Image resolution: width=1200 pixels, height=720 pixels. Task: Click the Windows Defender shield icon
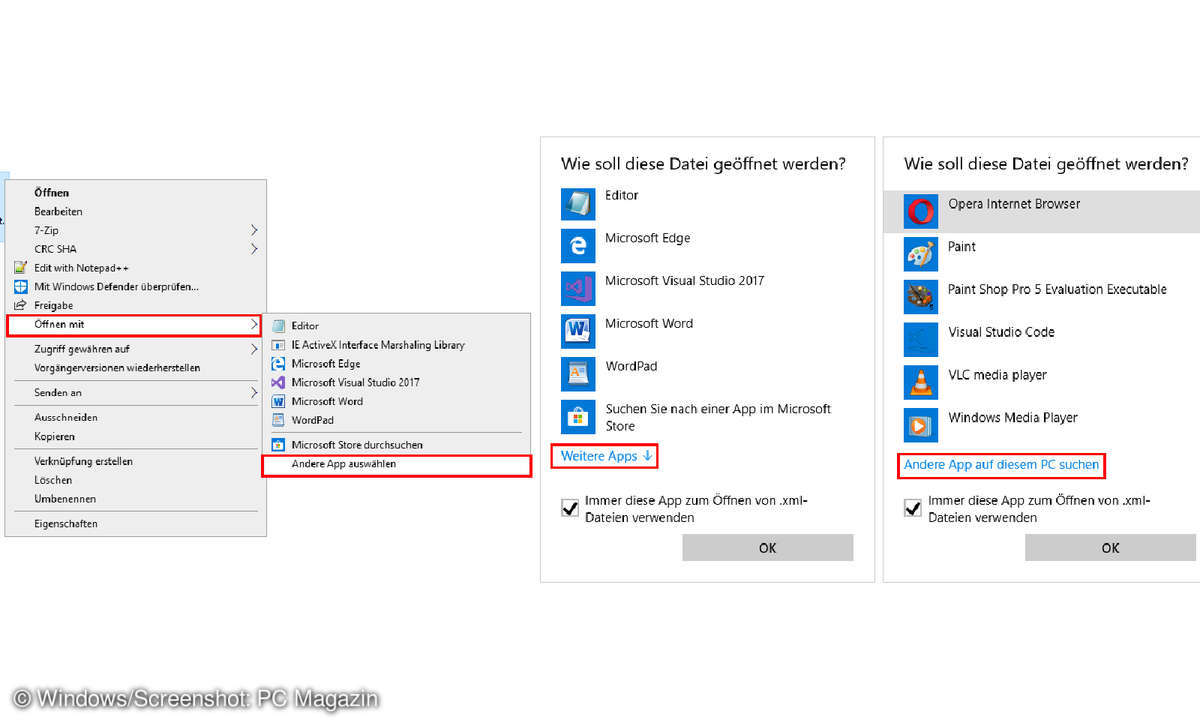(x=19, y=287)
